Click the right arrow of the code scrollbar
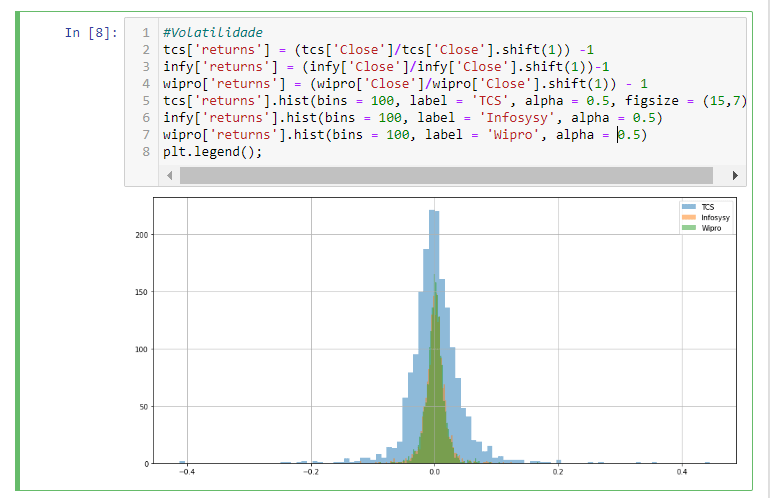Image resolution: width=770 pixels, height=498 pixels. [x=736, y=175]
